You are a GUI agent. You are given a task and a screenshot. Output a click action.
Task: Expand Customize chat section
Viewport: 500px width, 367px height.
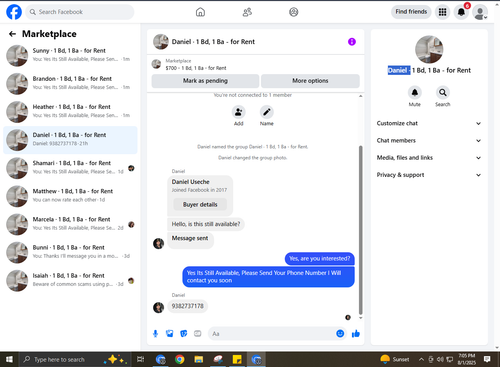click(x=429, y=123)
